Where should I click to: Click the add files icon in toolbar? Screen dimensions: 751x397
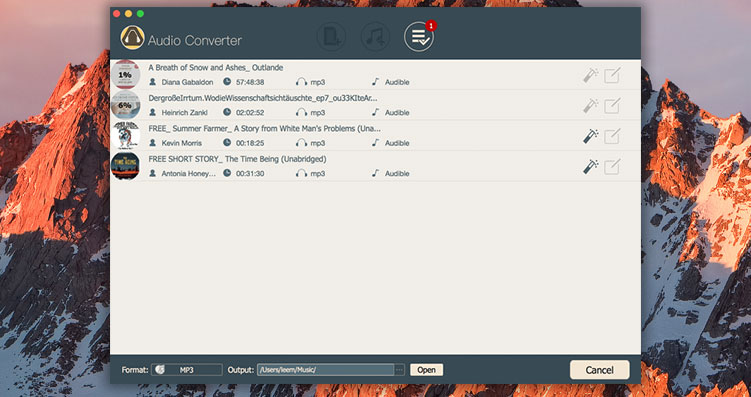331,37
